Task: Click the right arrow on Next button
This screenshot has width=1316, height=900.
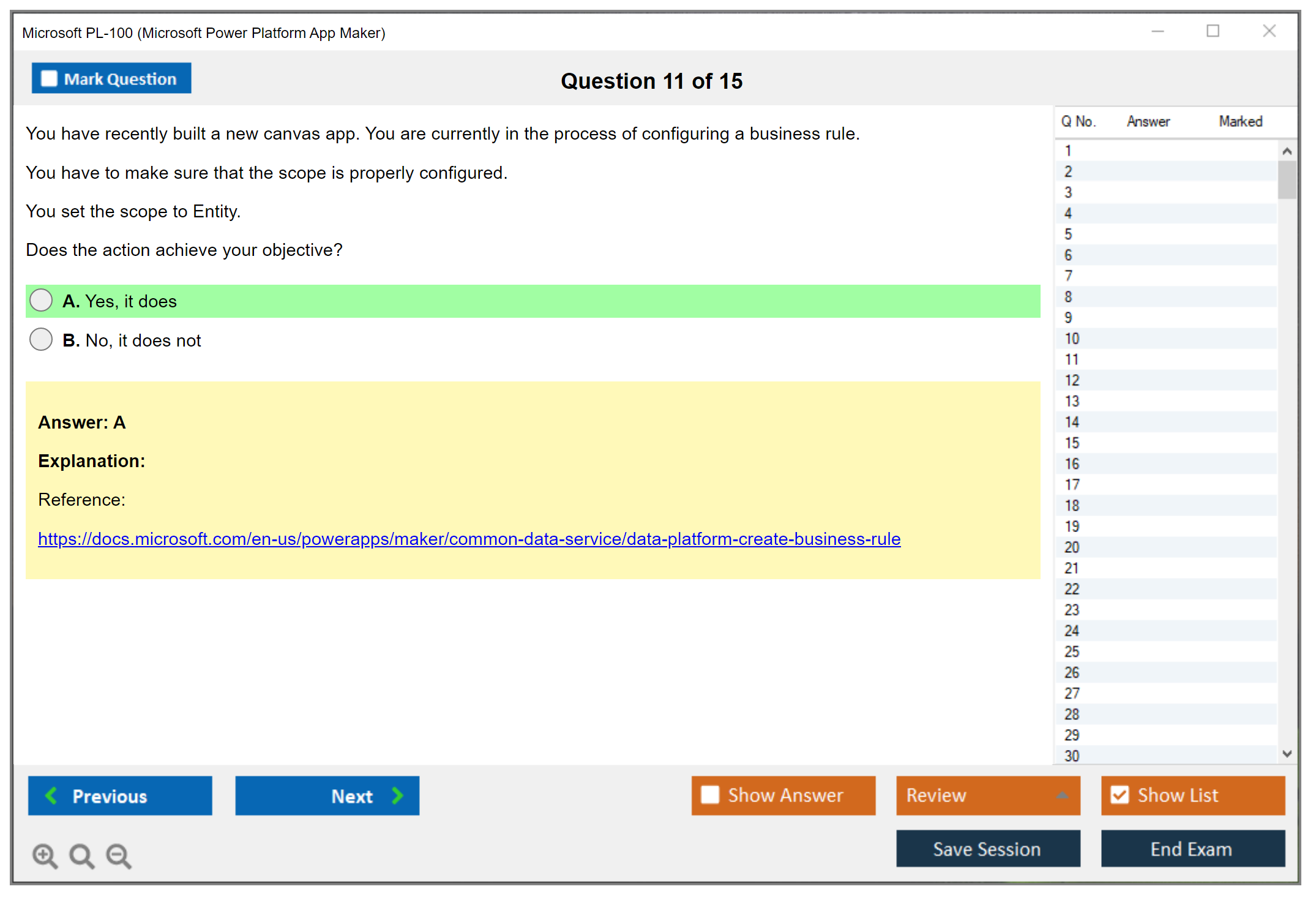Action: tap(397, 795)
